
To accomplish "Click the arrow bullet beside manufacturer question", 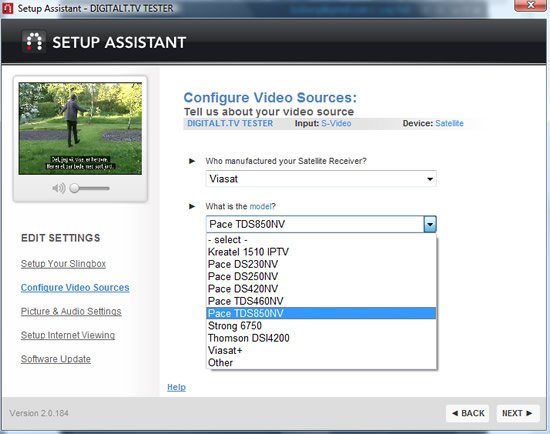I will click(x=192, y=161).
